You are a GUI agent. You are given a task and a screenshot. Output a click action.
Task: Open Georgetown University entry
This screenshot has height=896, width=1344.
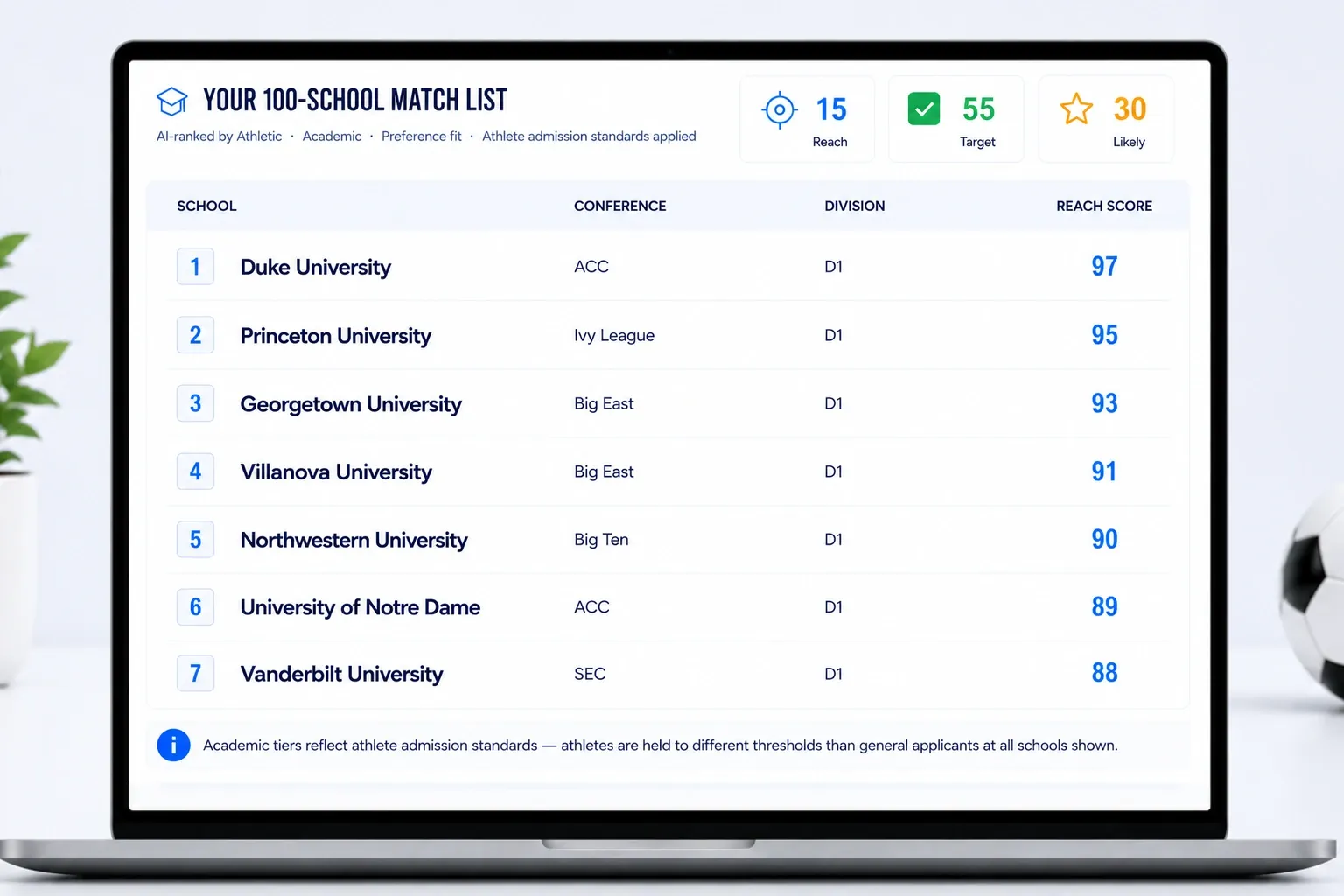[351, 404]
